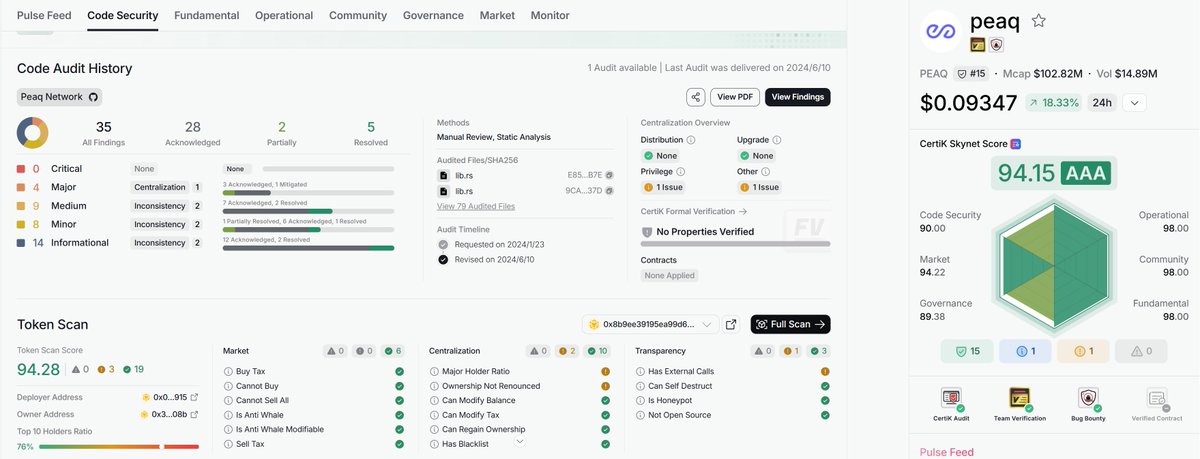Click the Peaq Network repository chip

click(60, 97)
